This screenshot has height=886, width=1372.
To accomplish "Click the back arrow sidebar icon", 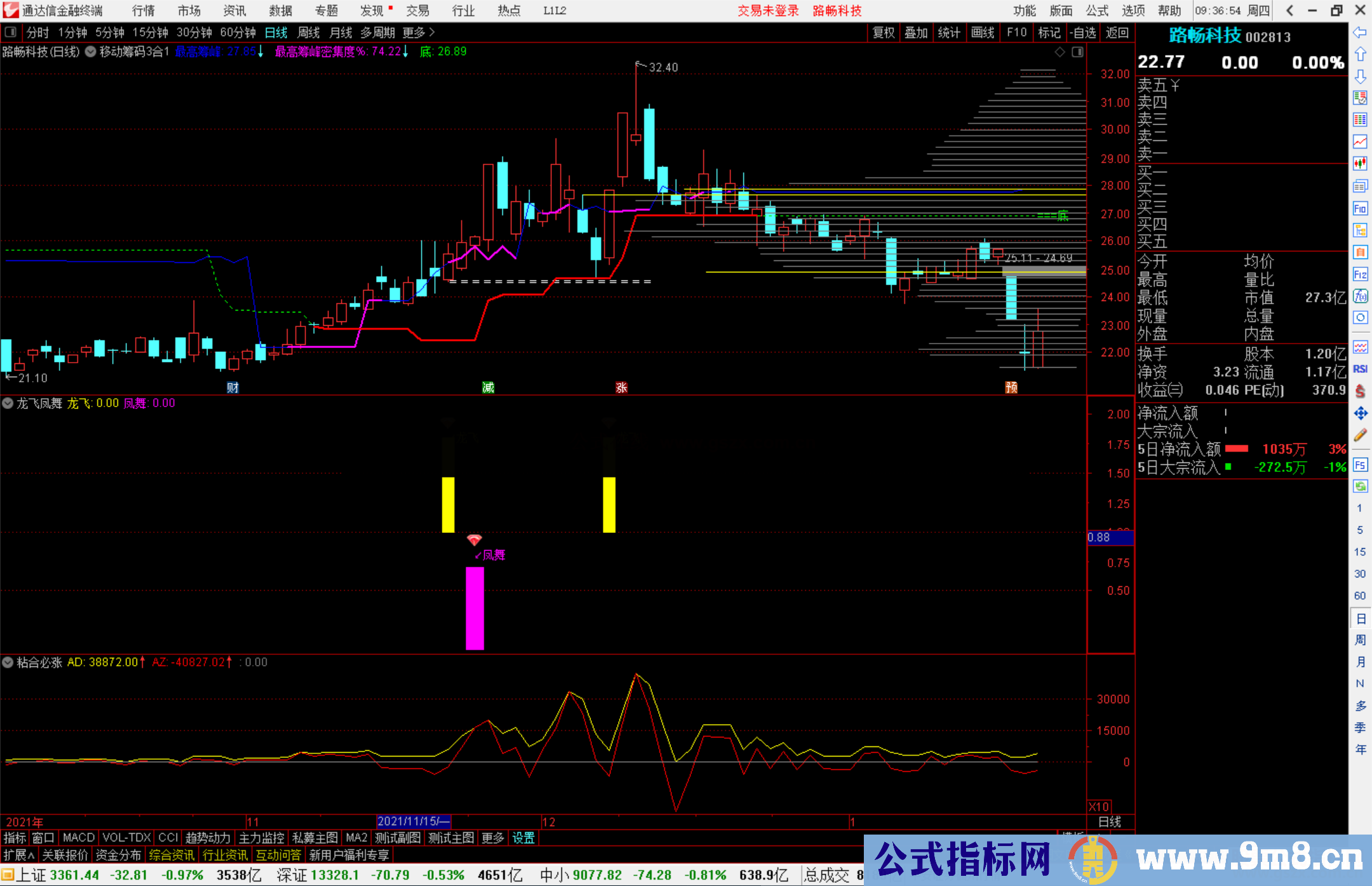I will click(1360, 32).
